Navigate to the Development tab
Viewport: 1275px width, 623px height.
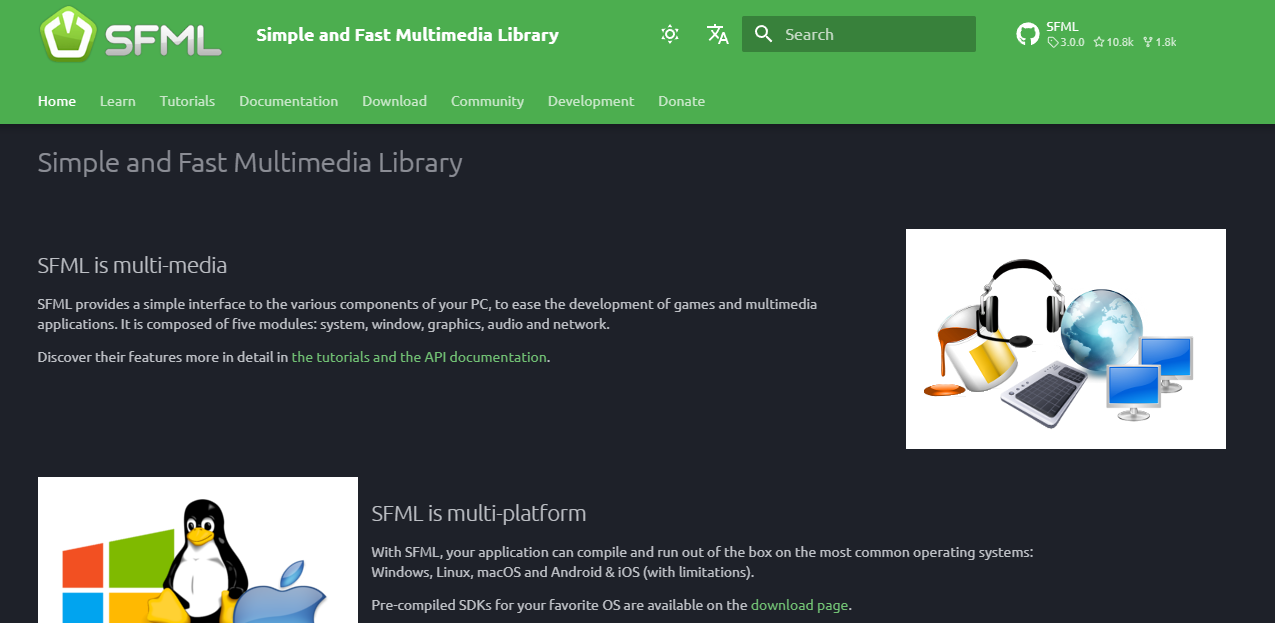click(591, 101)
